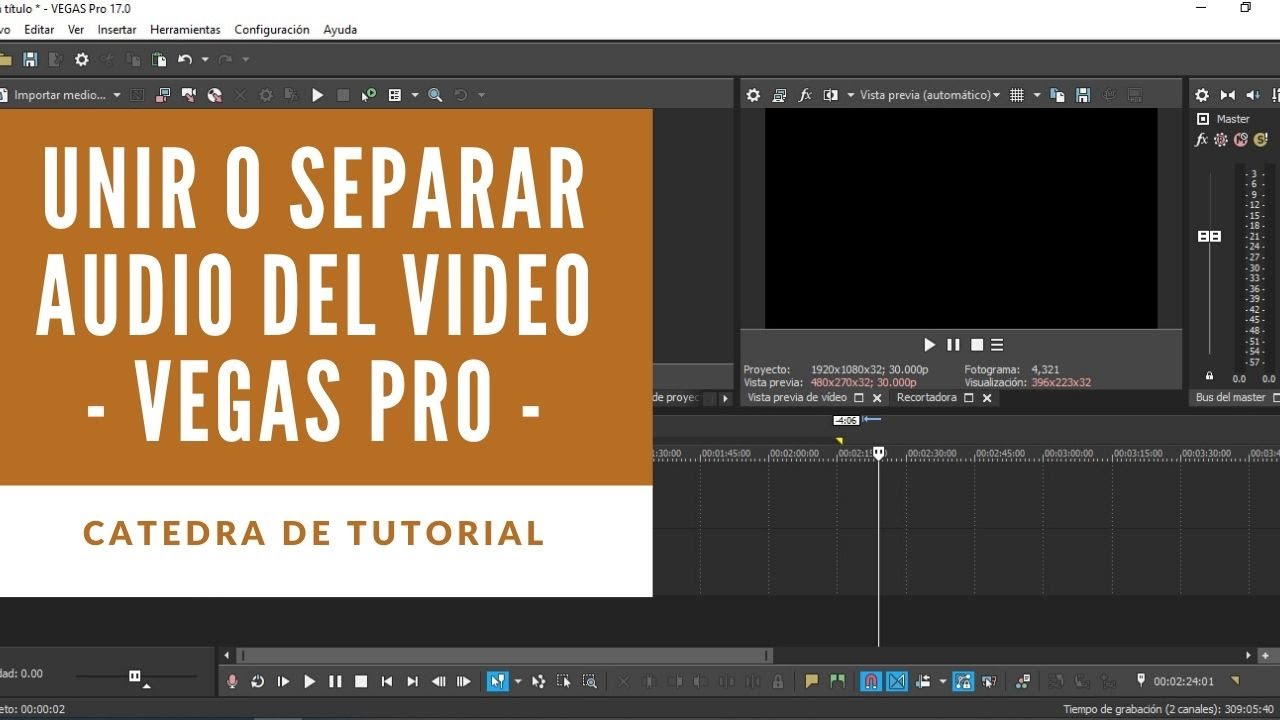Select the Normal edit tool
Image resolution: width=1280 pixels, height=720 pixels.
click(x=496, y=681)
